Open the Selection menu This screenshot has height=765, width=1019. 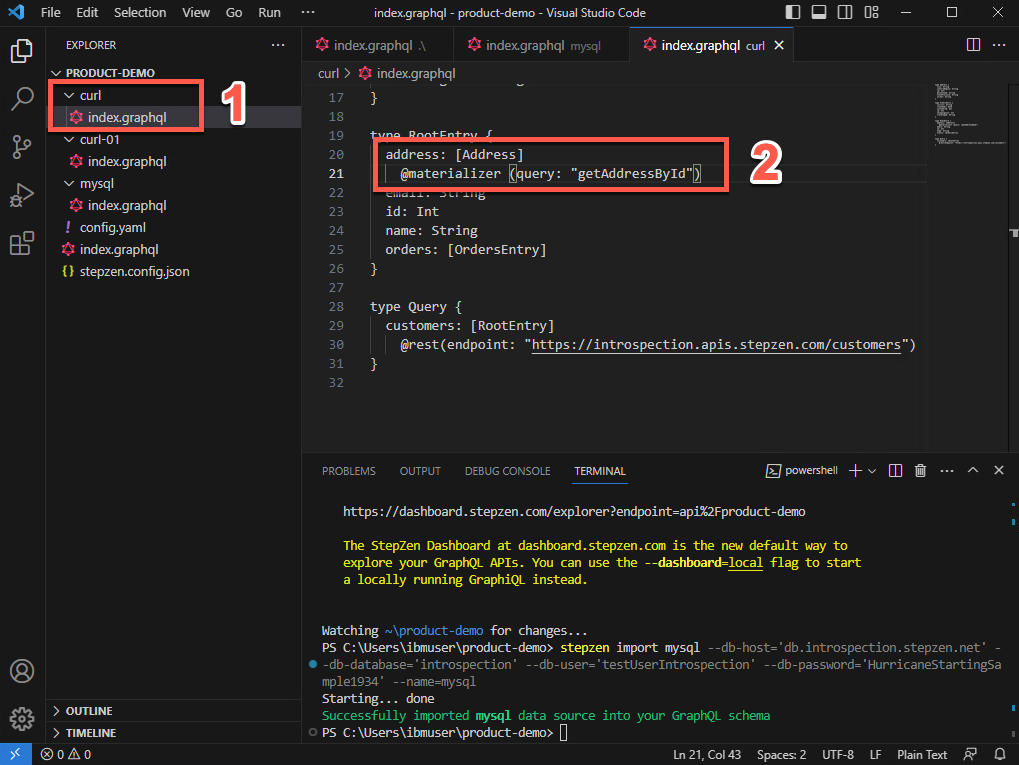click(x=140, y=13)
